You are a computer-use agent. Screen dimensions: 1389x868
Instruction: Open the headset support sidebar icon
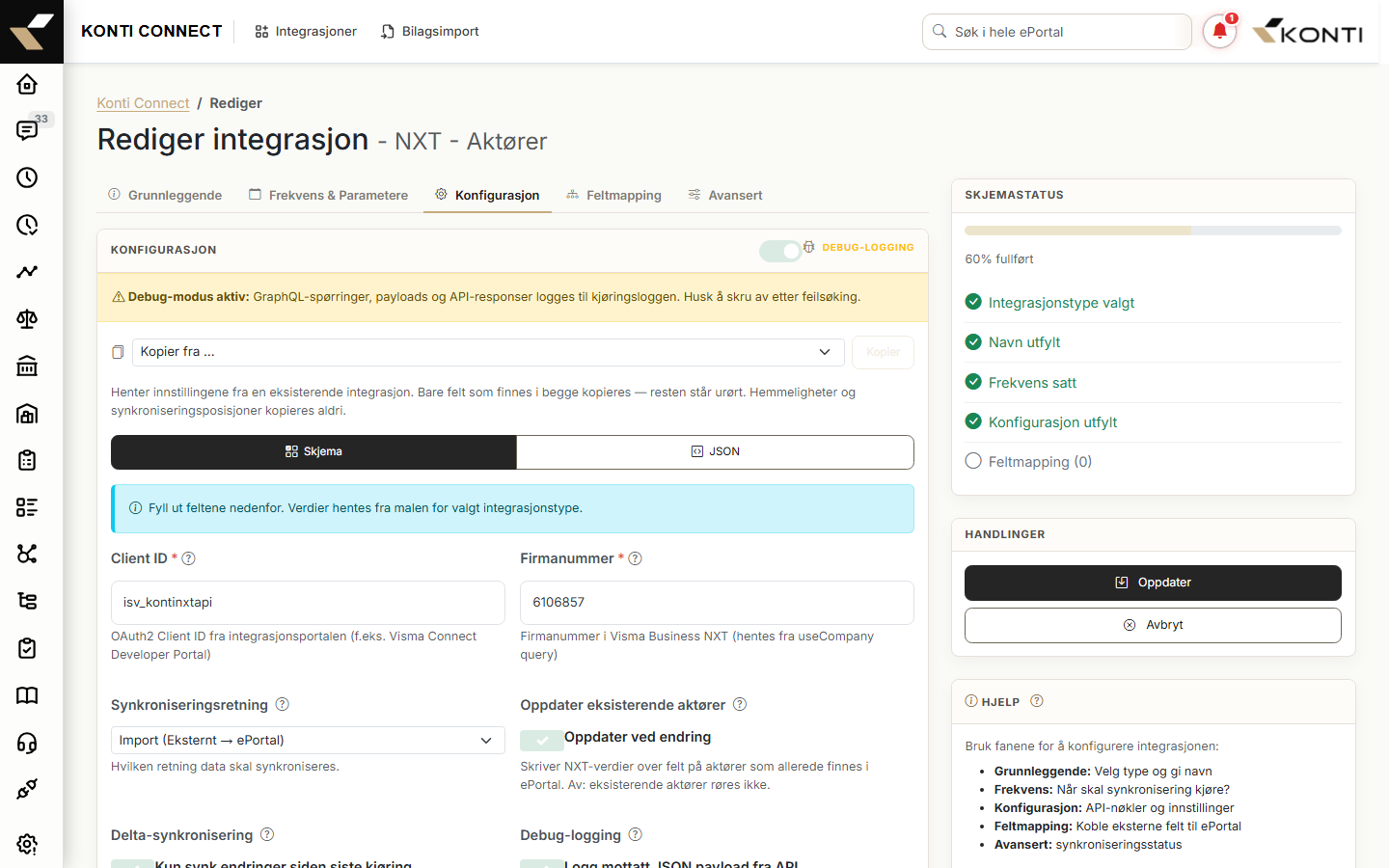pos(27,743)
